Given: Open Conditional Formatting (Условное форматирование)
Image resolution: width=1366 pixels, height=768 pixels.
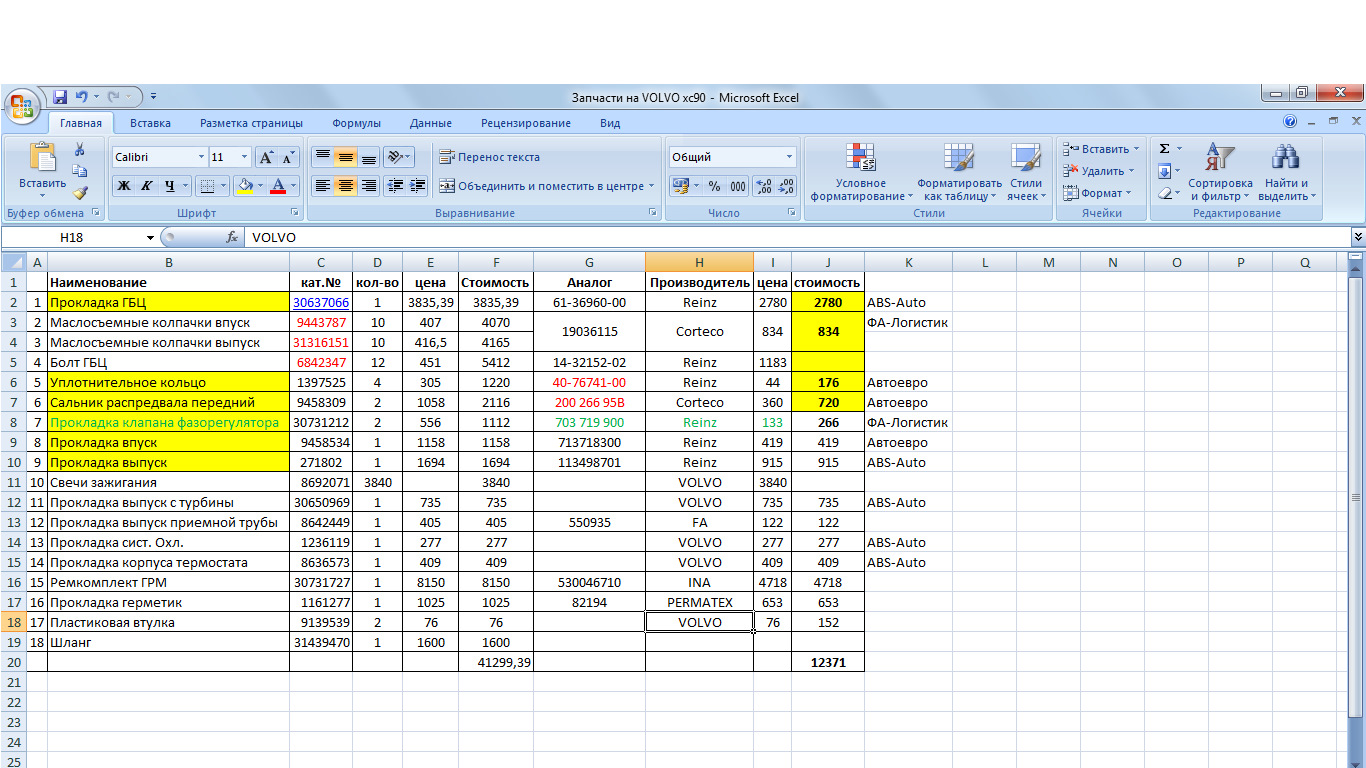Looking at the screenshot, I should pos(861,172).
